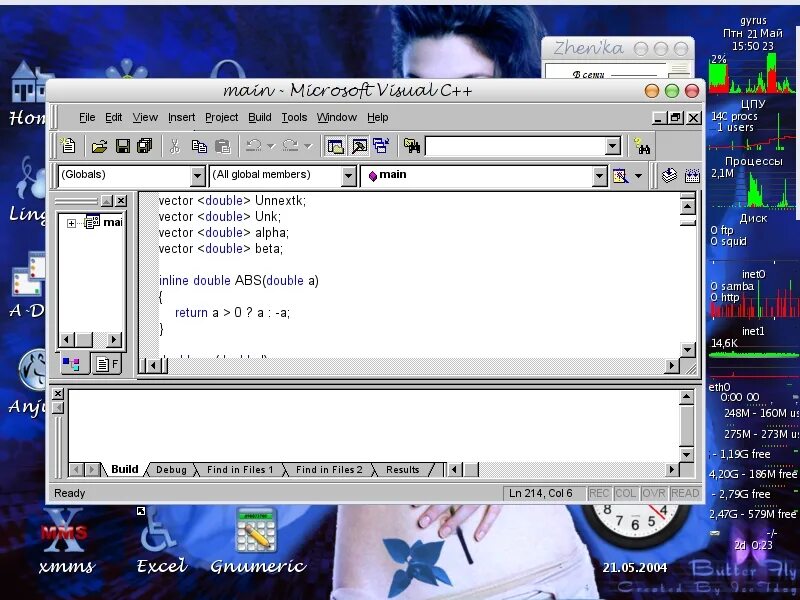
Task: Open the File menu
Action: point(87,117)
